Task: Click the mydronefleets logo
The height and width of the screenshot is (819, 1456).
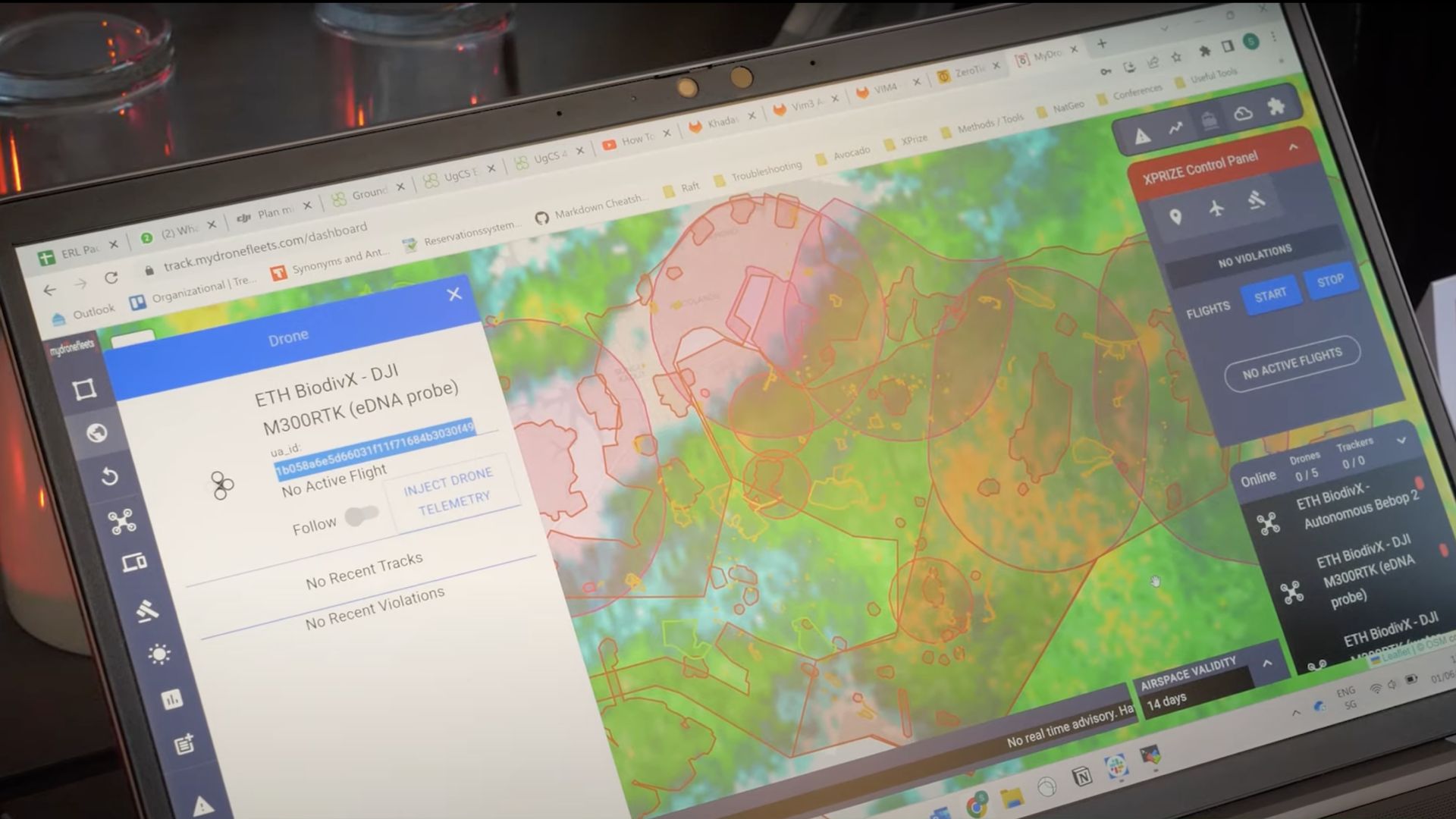Action: tap(72, 347)
